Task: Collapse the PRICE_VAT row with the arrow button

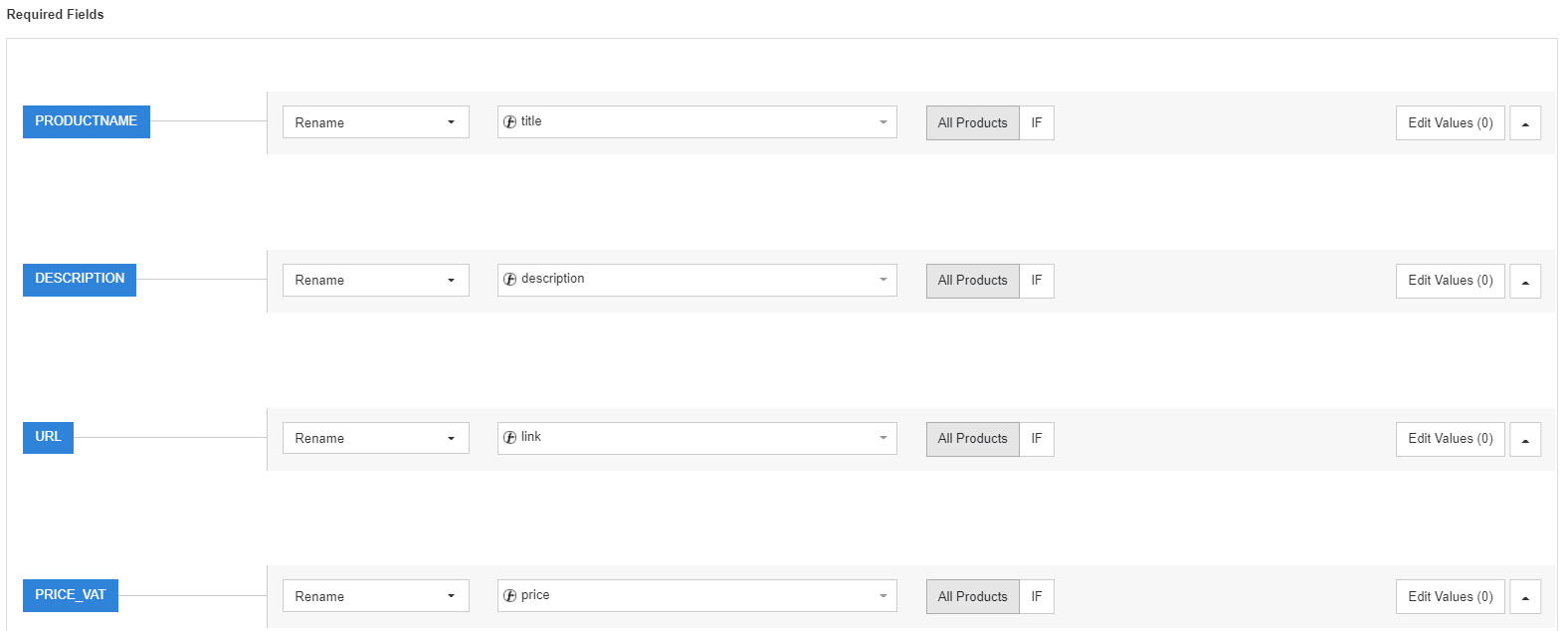Action: coord(1524,596)
